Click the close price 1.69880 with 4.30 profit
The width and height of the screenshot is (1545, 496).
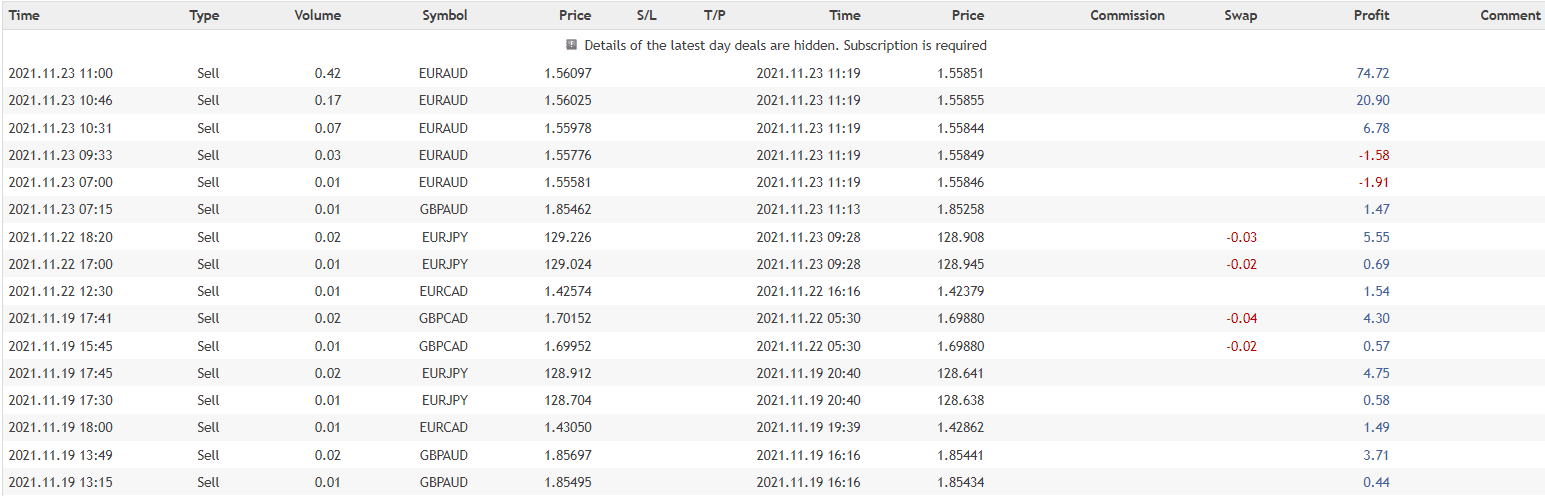point(960,318)
